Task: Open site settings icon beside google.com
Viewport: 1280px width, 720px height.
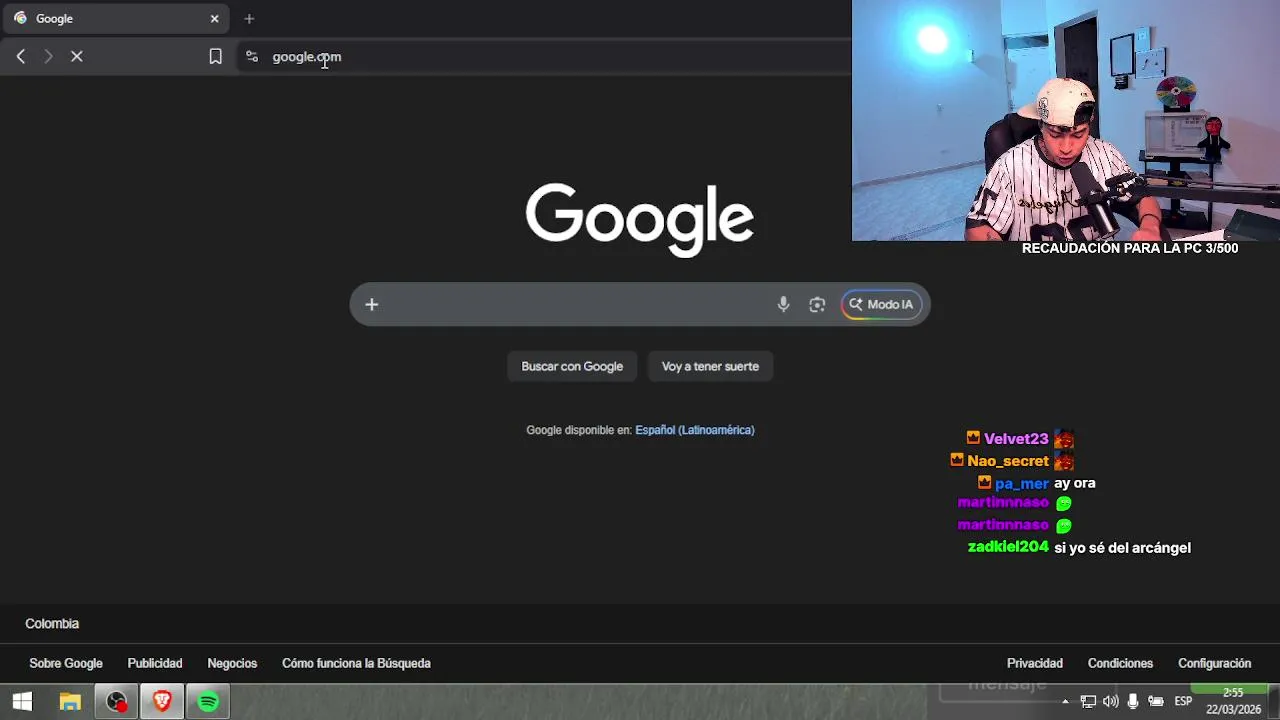Action: 251,57
